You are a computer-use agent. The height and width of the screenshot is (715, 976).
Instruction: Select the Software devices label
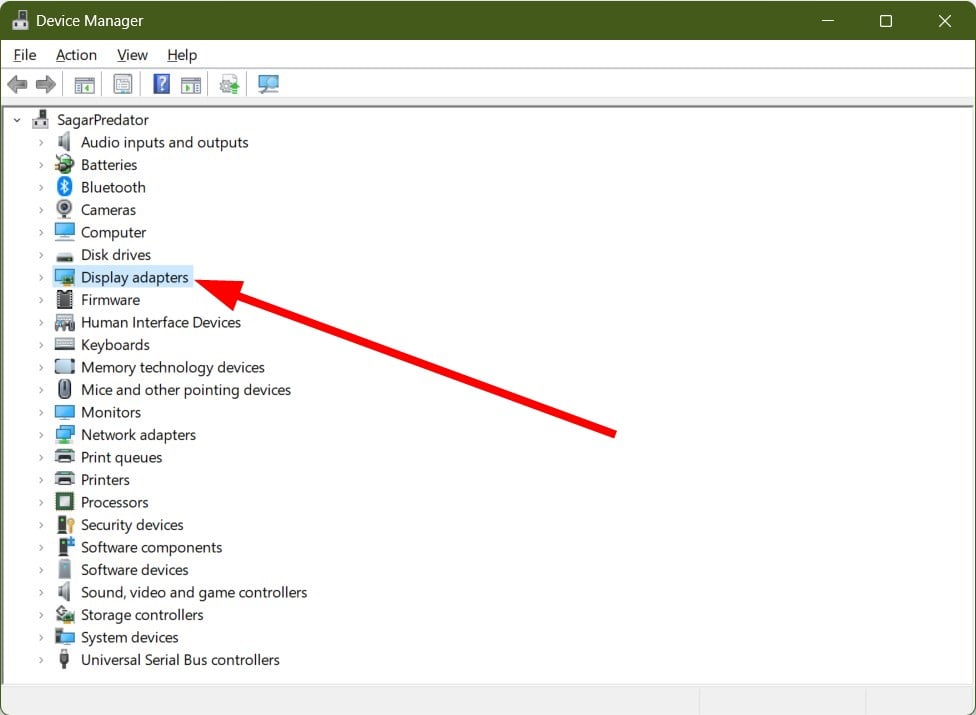coord(134,569)
